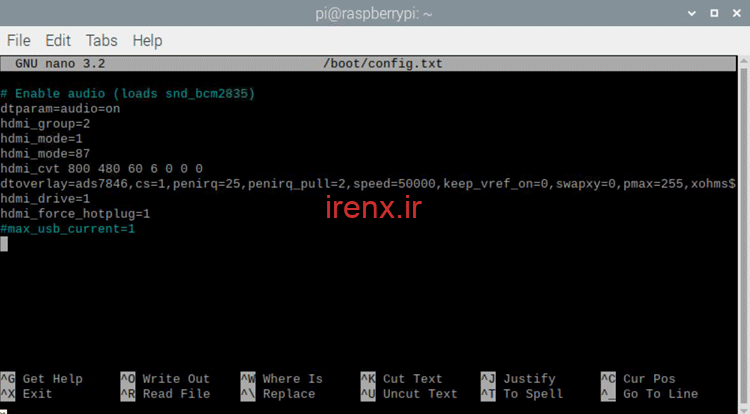Click the '^U Uncut Text' shortcut
This screenshot has height=414, width=750.
click(409, 394)
